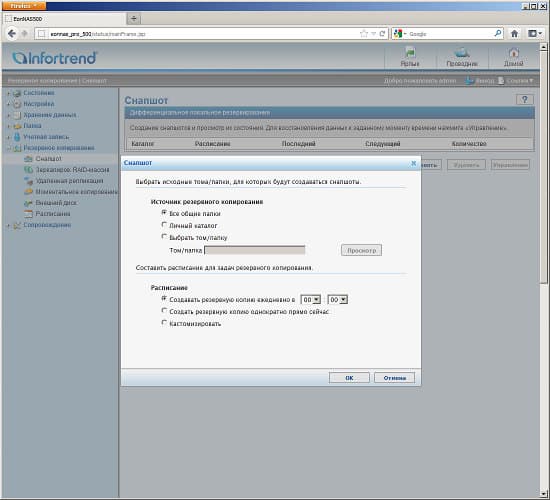Viewport: 550px width, 500px height.
Task: Click the Учетная запись account icon
Action: tap(17, 137)
